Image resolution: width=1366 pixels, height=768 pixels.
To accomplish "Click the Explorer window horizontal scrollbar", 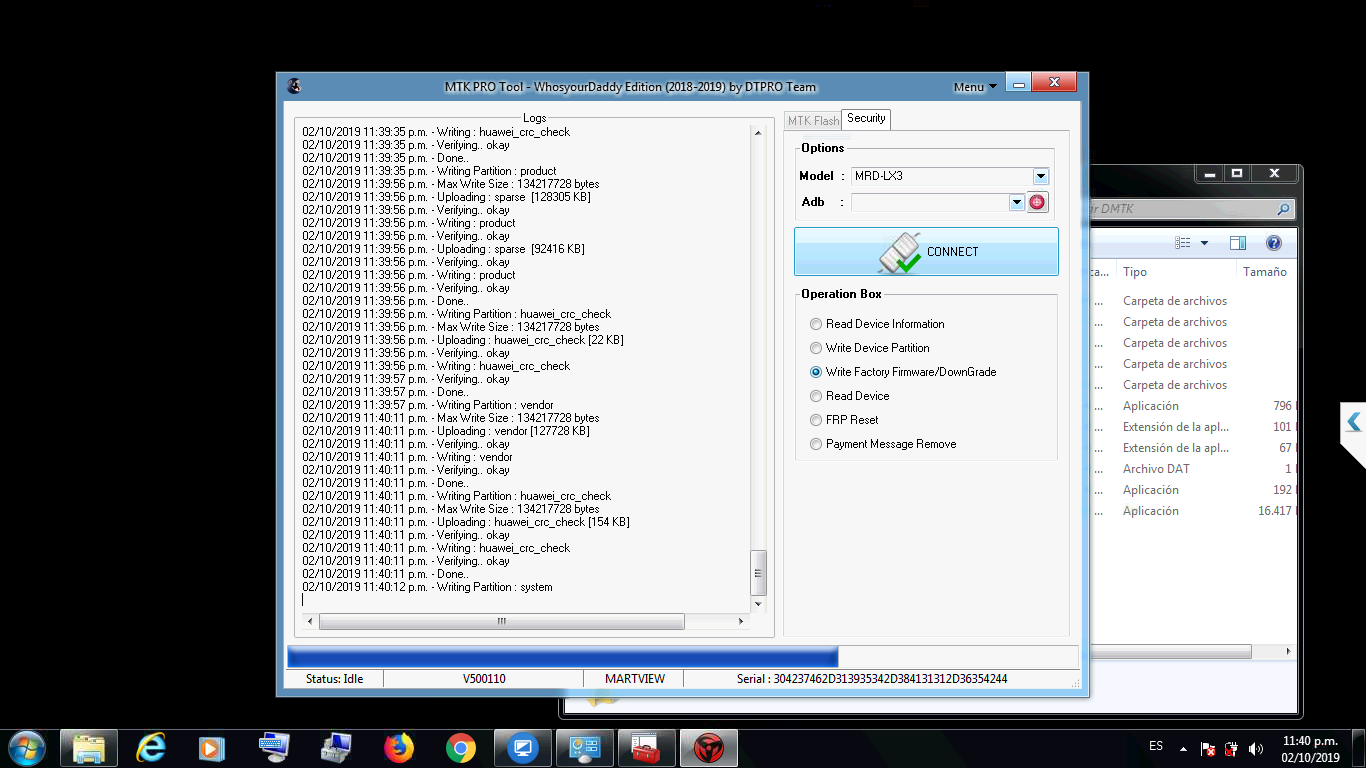I will (1170, 651).
